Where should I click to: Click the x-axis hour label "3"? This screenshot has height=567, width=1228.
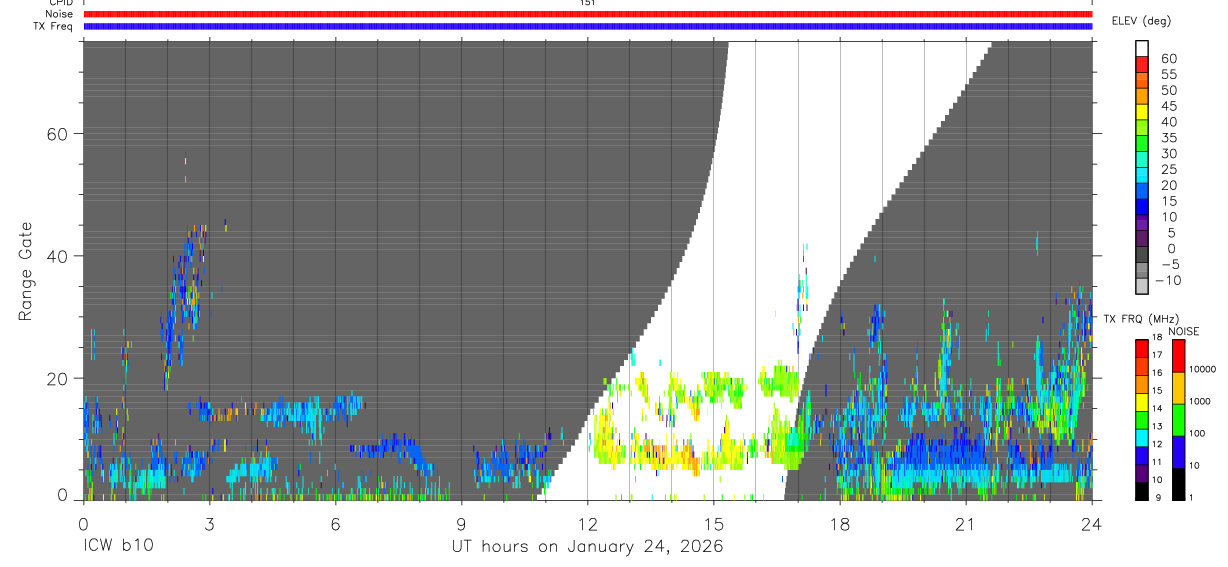coord(209,523)
